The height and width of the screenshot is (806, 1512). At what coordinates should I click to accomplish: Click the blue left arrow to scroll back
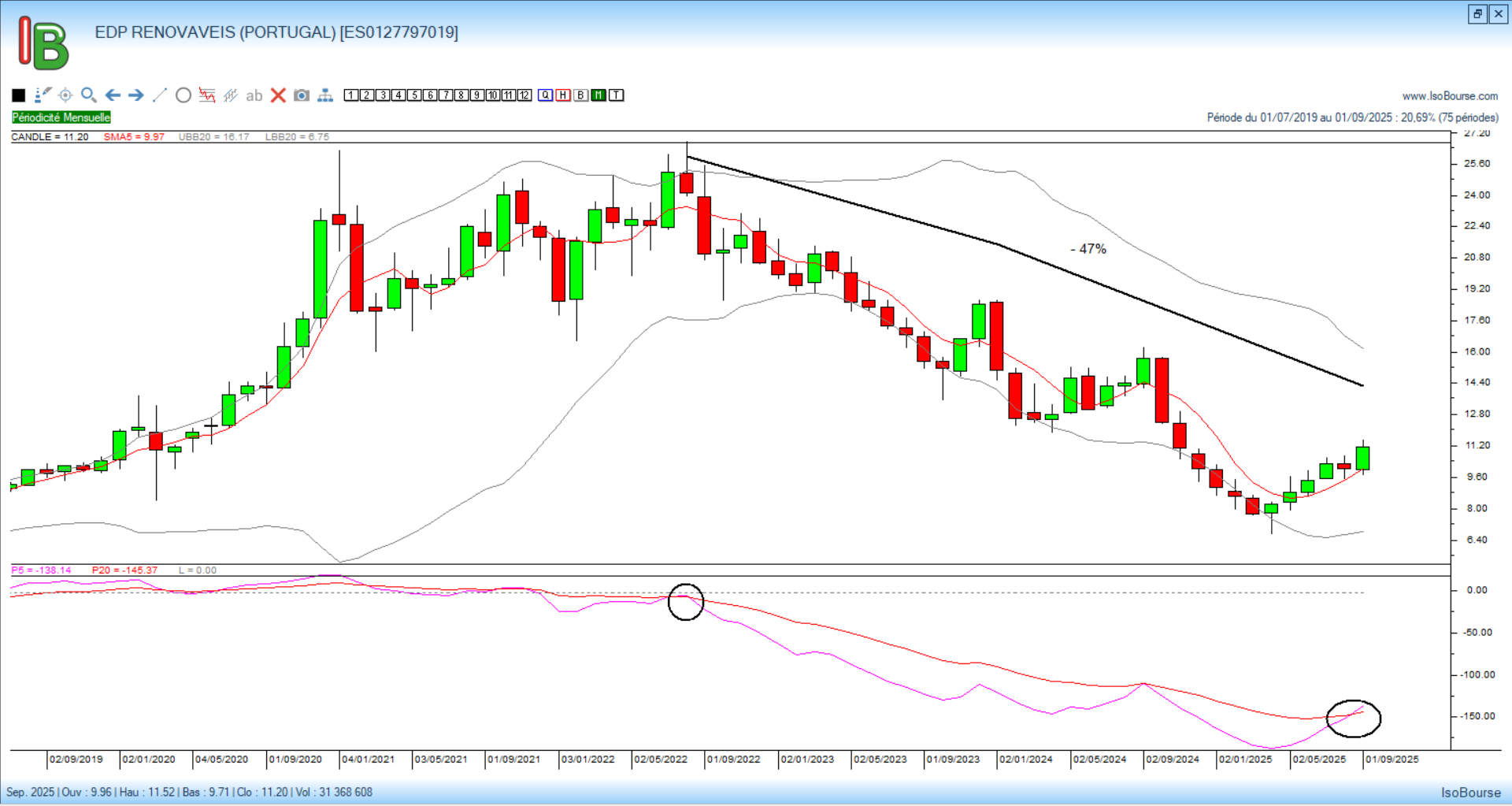(x=113, y=95)
